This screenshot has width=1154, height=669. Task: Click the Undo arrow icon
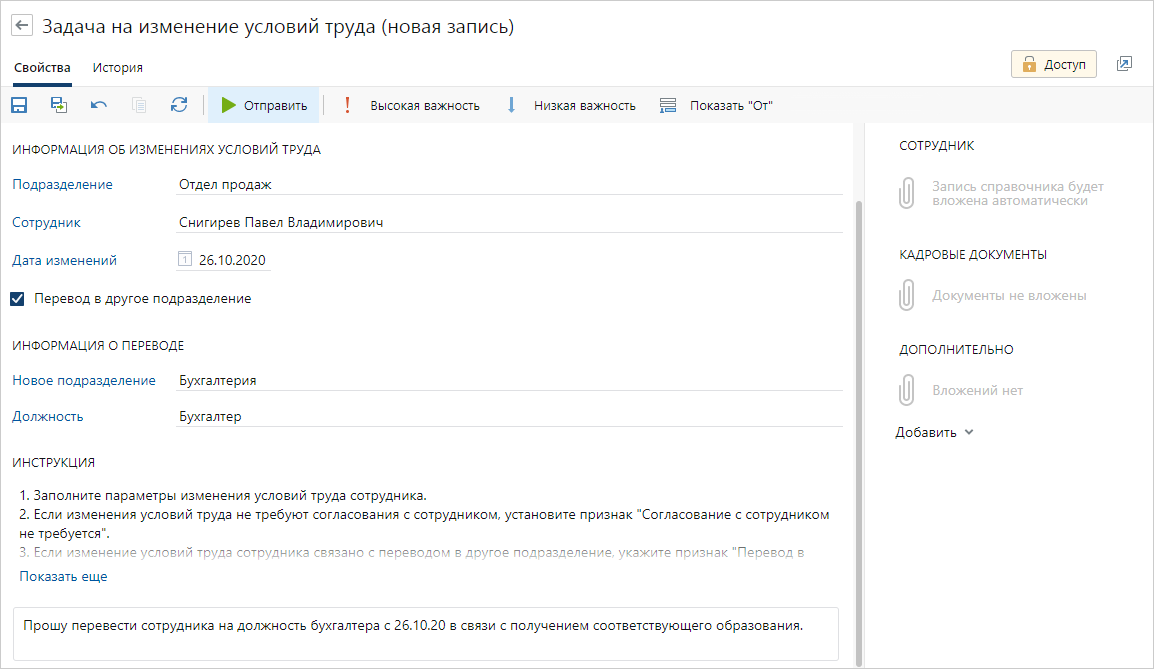(99, 105)
